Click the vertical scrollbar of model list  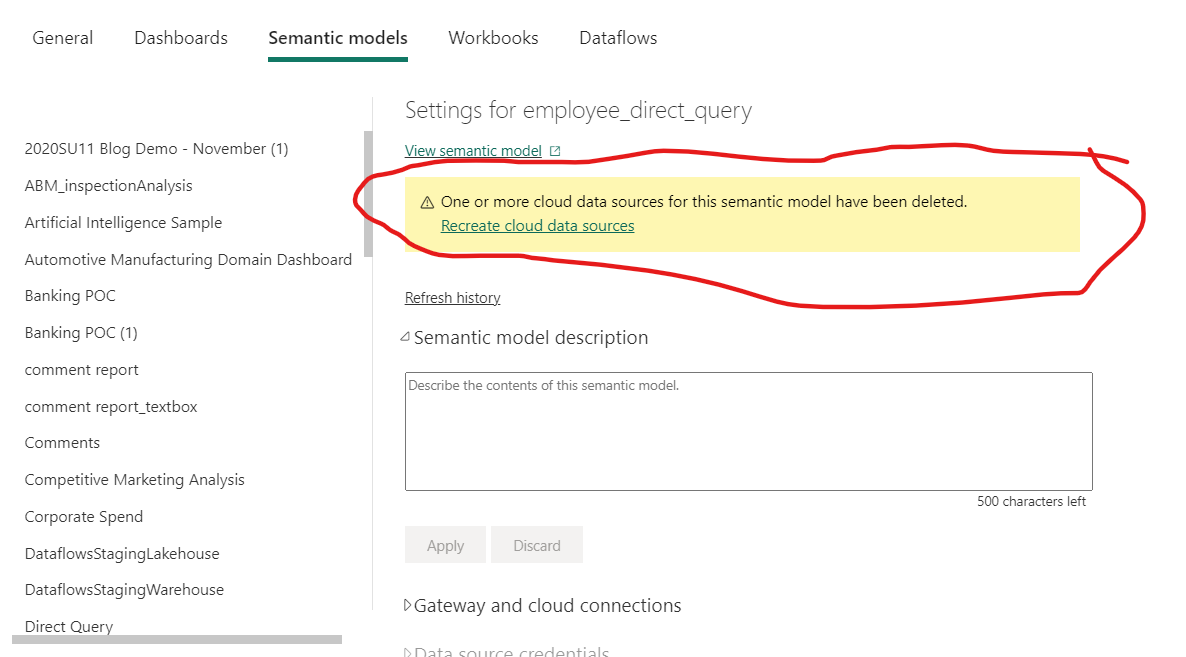pos(368,194)
